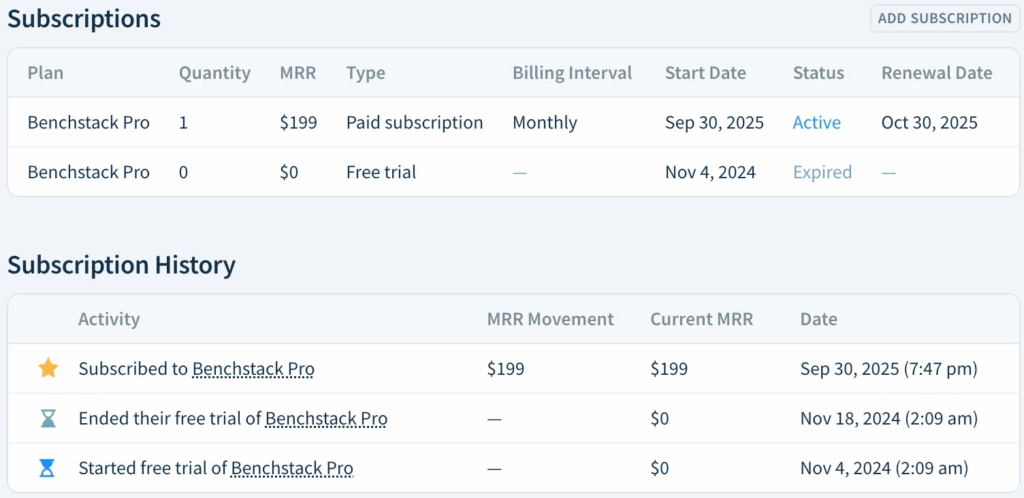Screen dimensions: 1024x498
Task: Click the Sep 30, 2025 (7:47 pm) date
Action: [889, 369]
